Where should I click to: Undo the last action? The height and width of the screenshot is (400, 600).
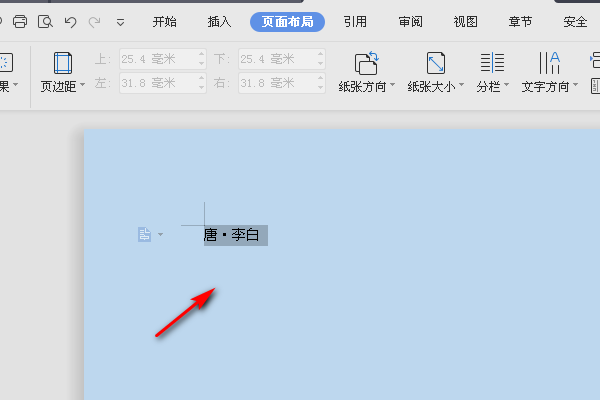(70, 22)
